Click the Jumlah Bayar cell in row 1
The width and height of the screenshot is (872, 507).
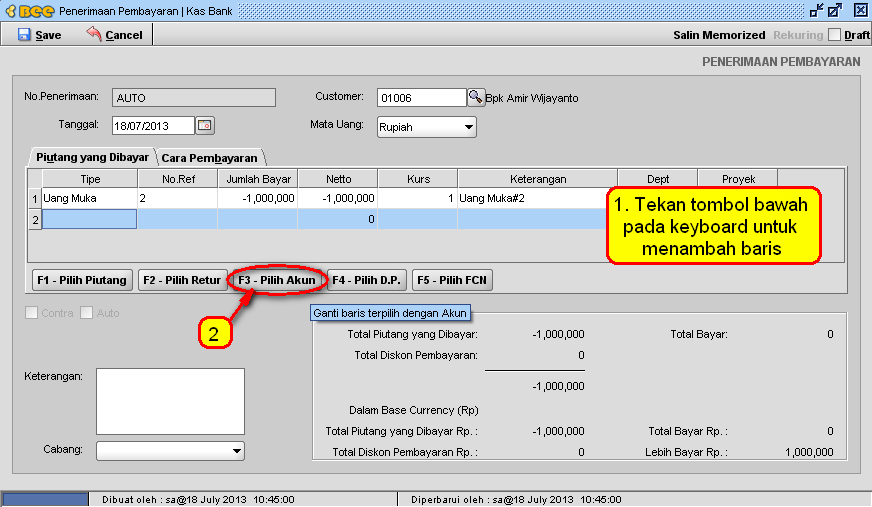click(257, 198)
